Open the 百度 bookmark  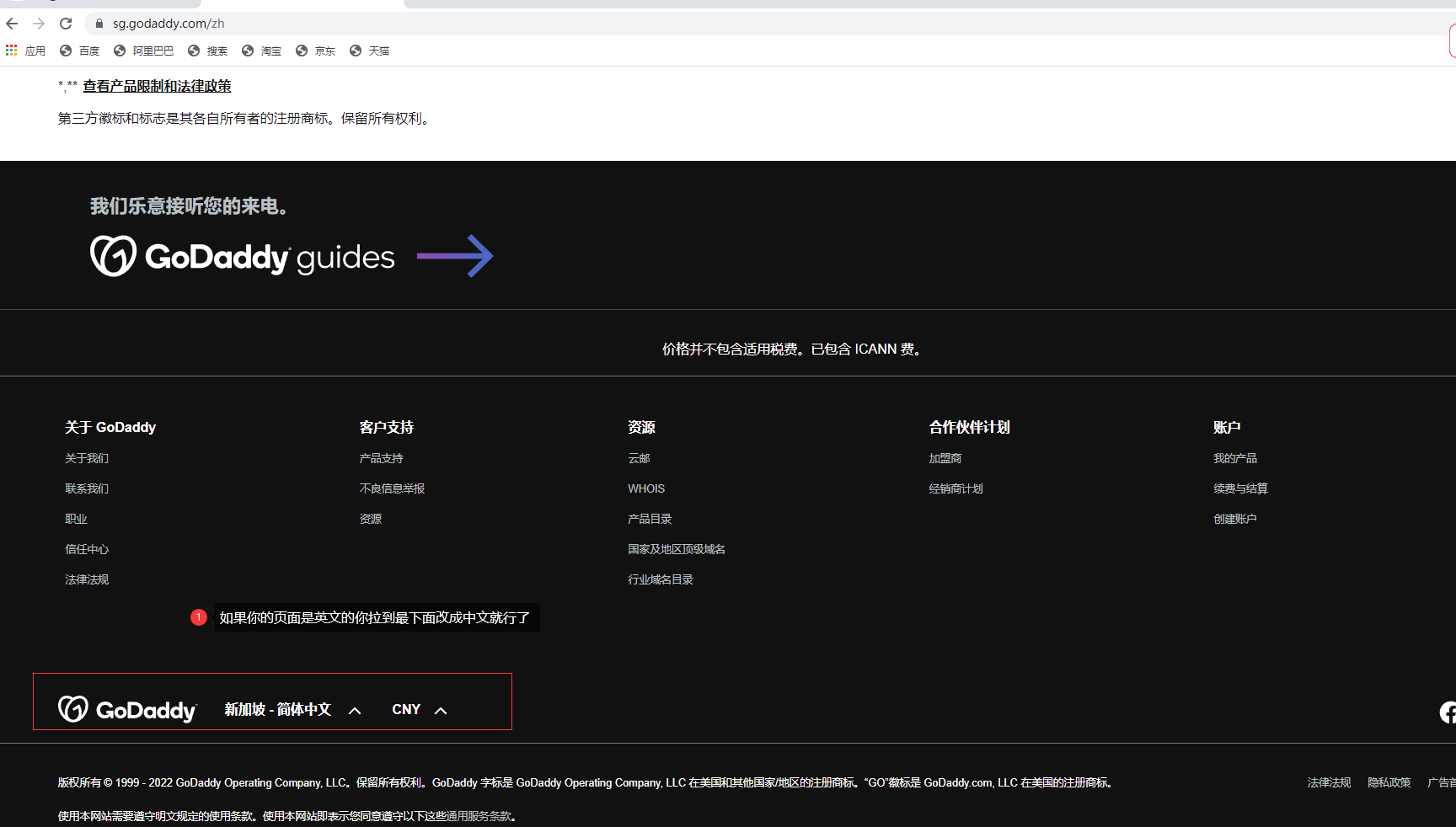coord(80,51)
